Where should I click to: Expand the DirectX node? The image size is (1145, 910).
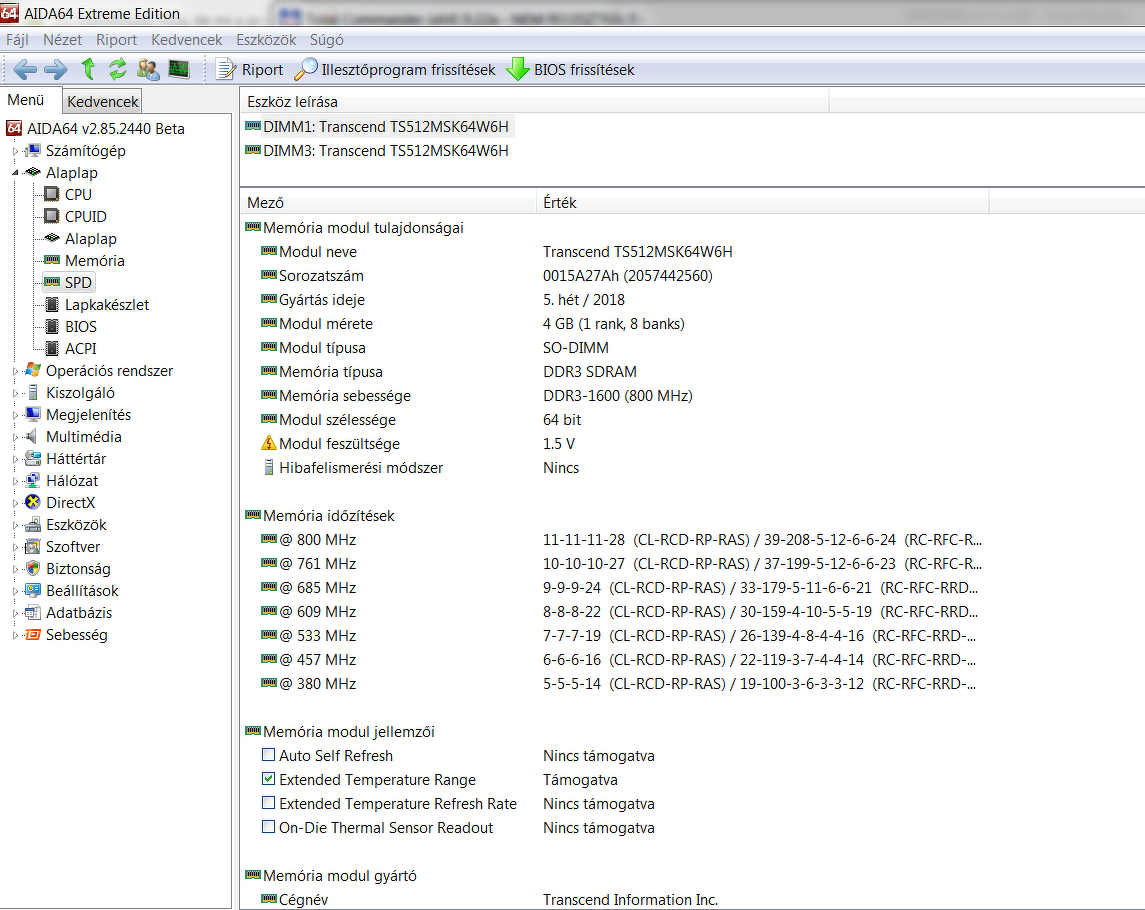15,503
